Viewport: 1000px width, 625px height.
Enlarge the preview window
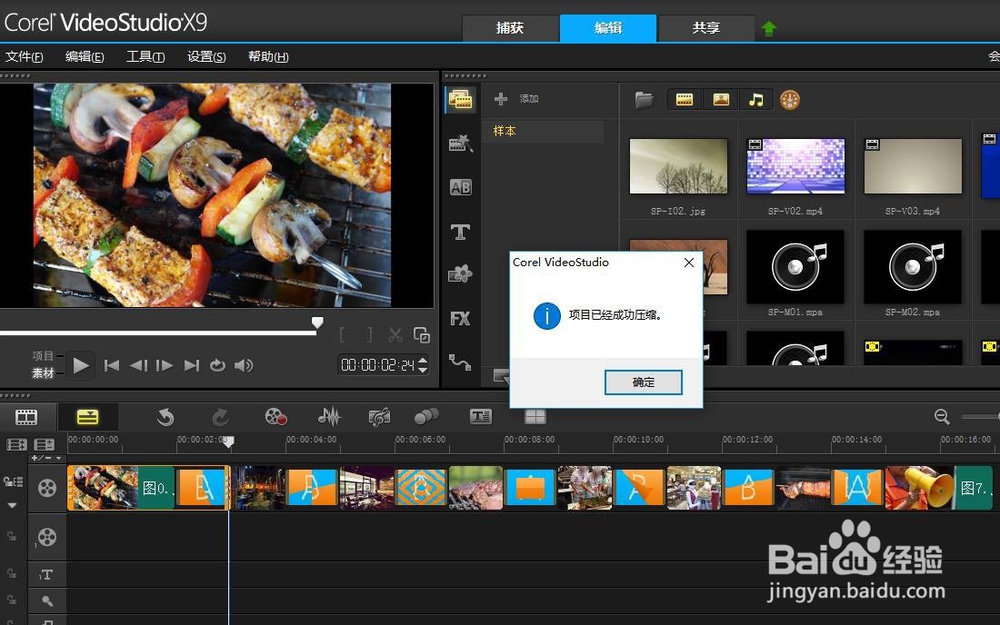point(422,335)
